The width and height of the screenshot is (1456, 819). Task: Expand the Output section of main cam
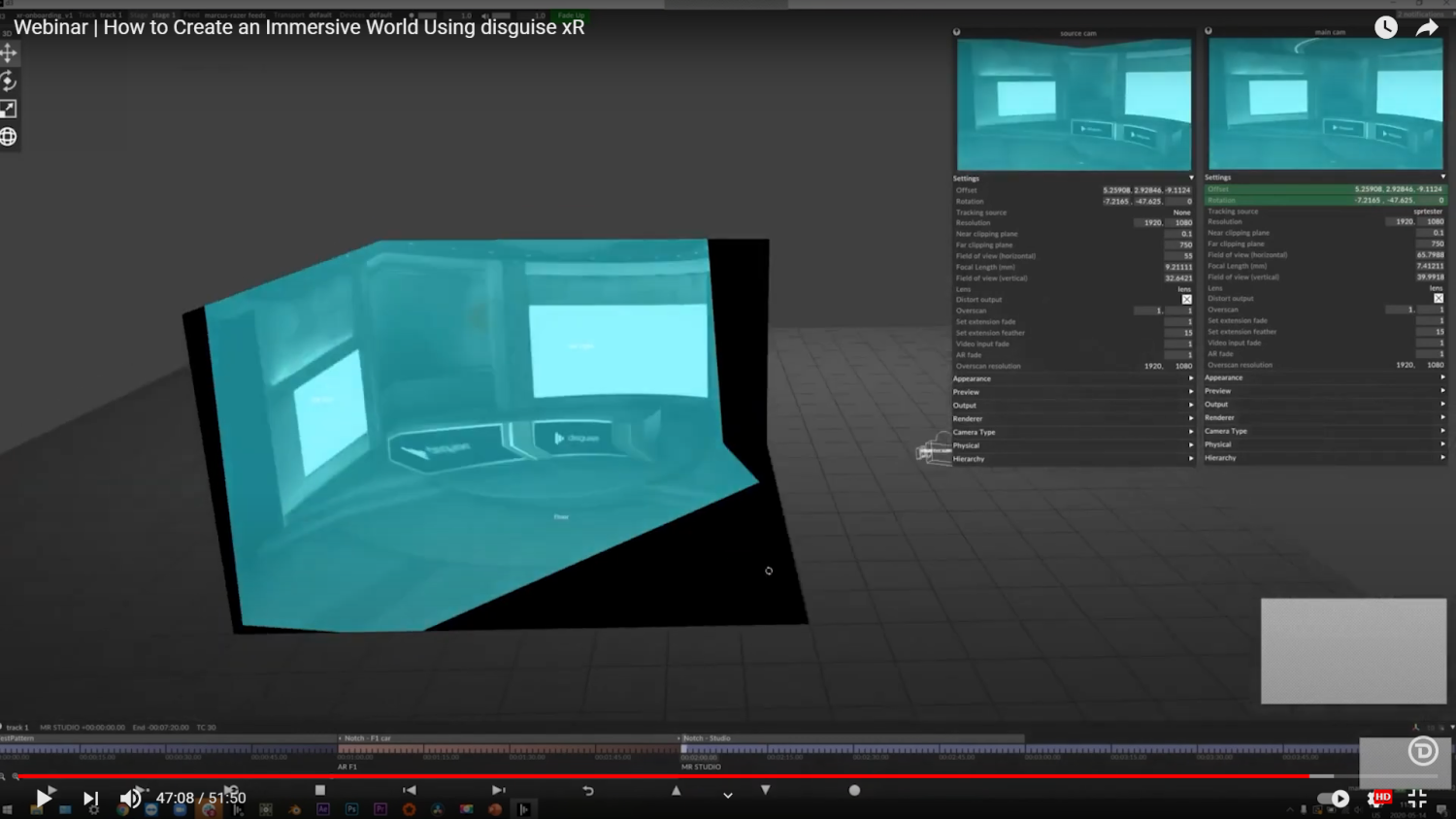[x=1325, y=405]
